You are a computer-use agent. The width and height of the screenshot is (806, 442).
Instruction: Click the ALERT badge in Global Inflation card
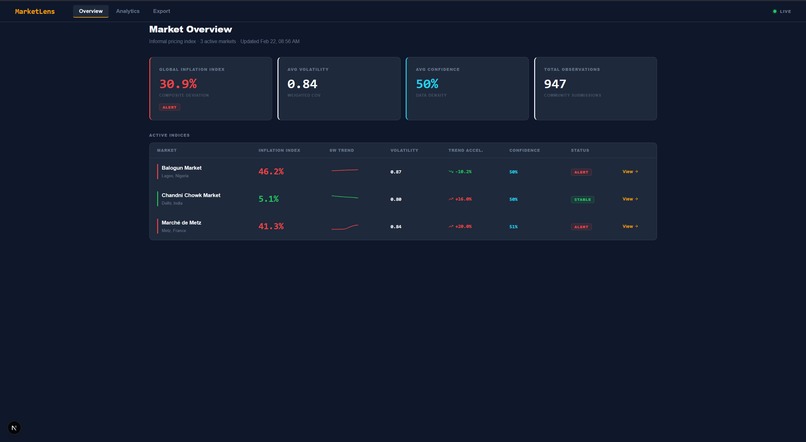tap(170, 107)
